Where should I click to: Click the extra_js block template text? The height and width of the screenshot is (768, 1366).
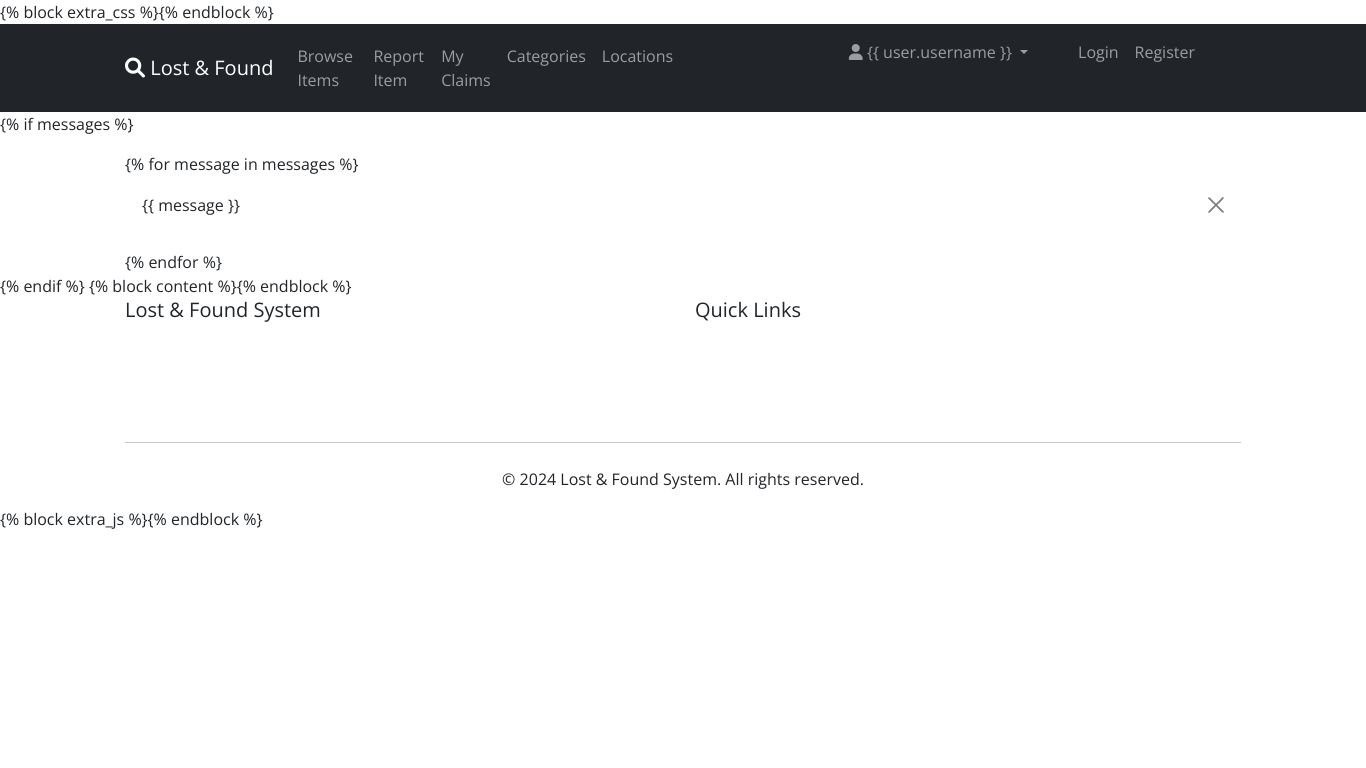(131, 519)
